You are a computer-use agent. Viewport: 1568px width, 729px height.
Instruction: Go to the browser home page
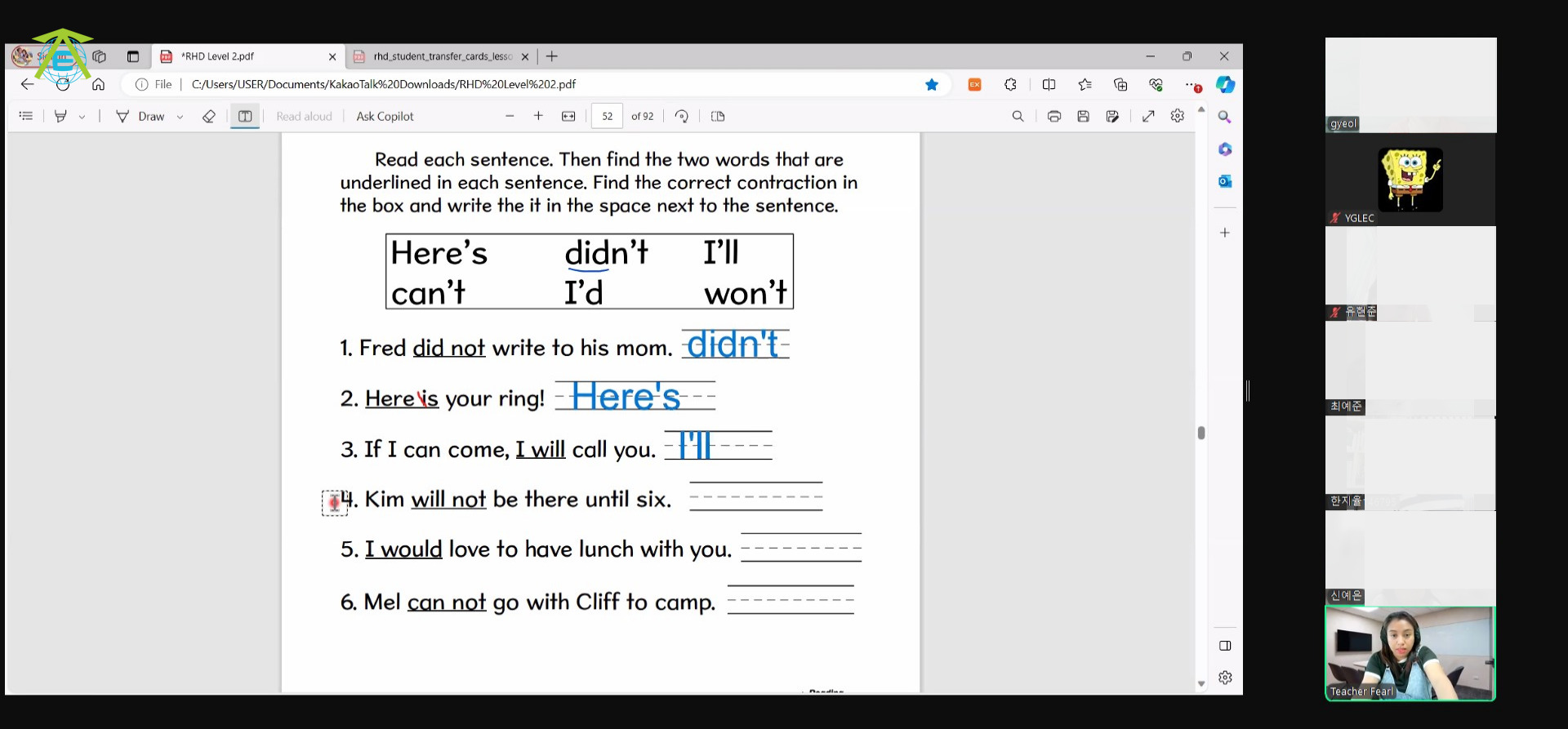[x=98, y=84]
